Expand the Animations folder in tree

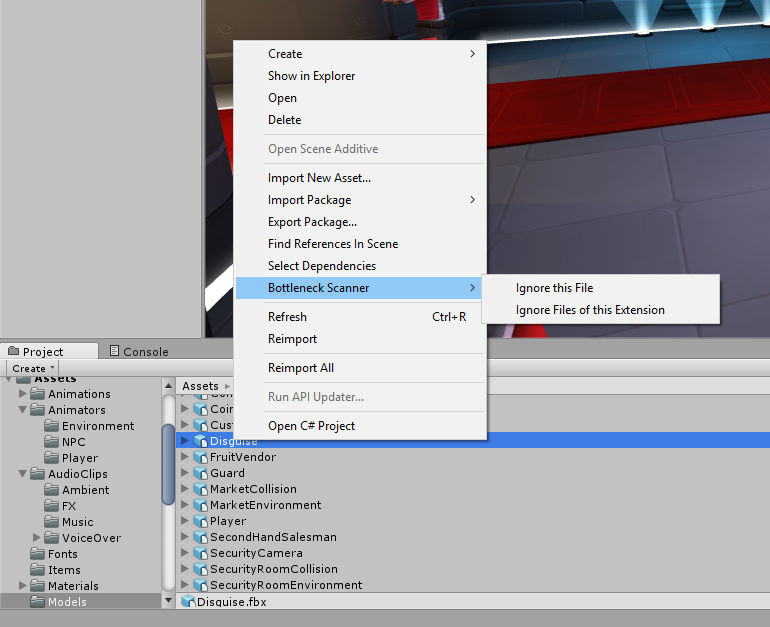point(24,394)
